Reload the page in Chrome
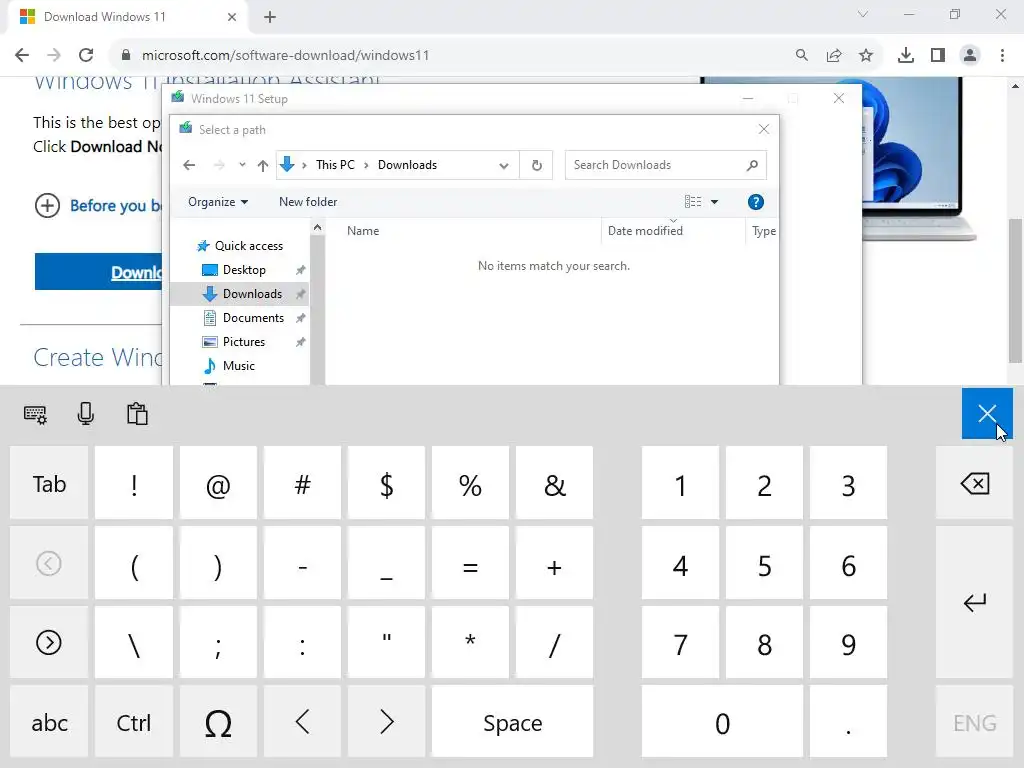Viewport: 1024px width, 768px height. (86, 56)
